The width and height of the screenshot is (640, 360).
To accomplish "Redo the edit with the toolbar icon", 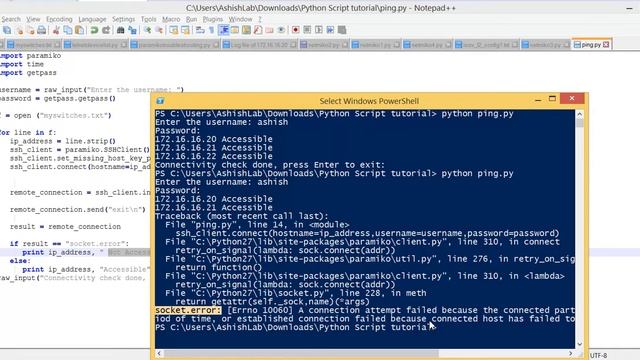I will coord(106,30).
